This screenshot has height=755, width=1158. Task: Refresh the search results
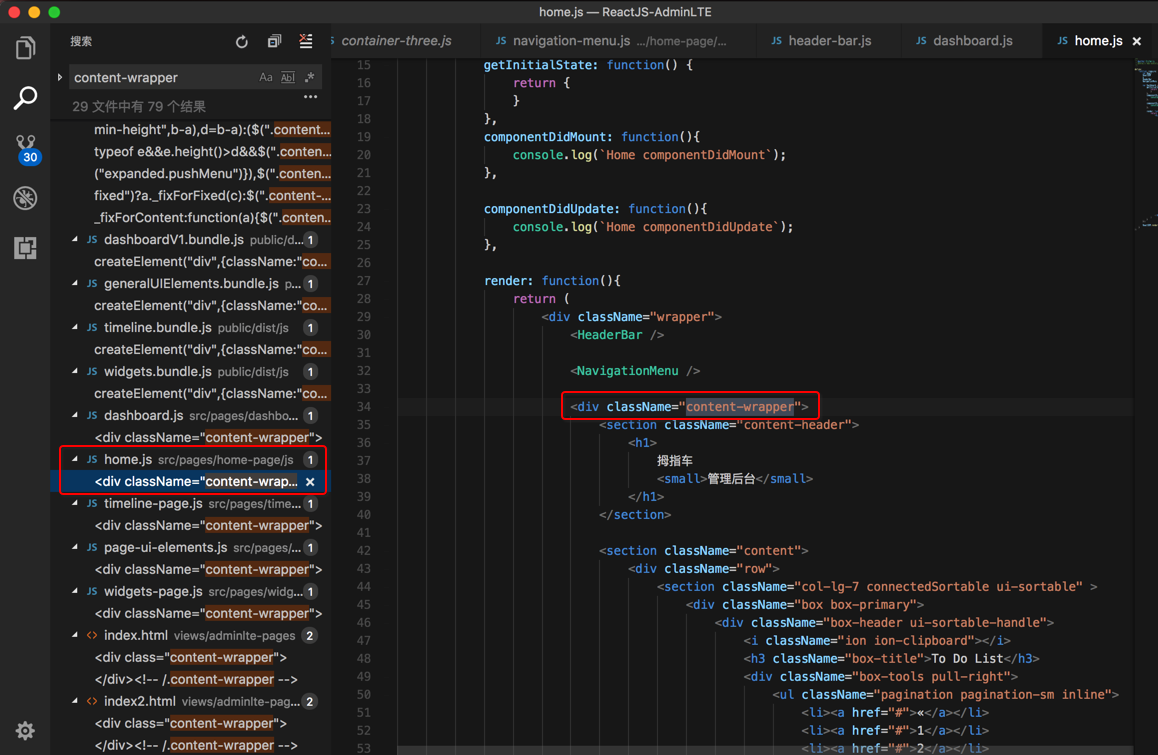pyautogui.click(x=242, y=42)
